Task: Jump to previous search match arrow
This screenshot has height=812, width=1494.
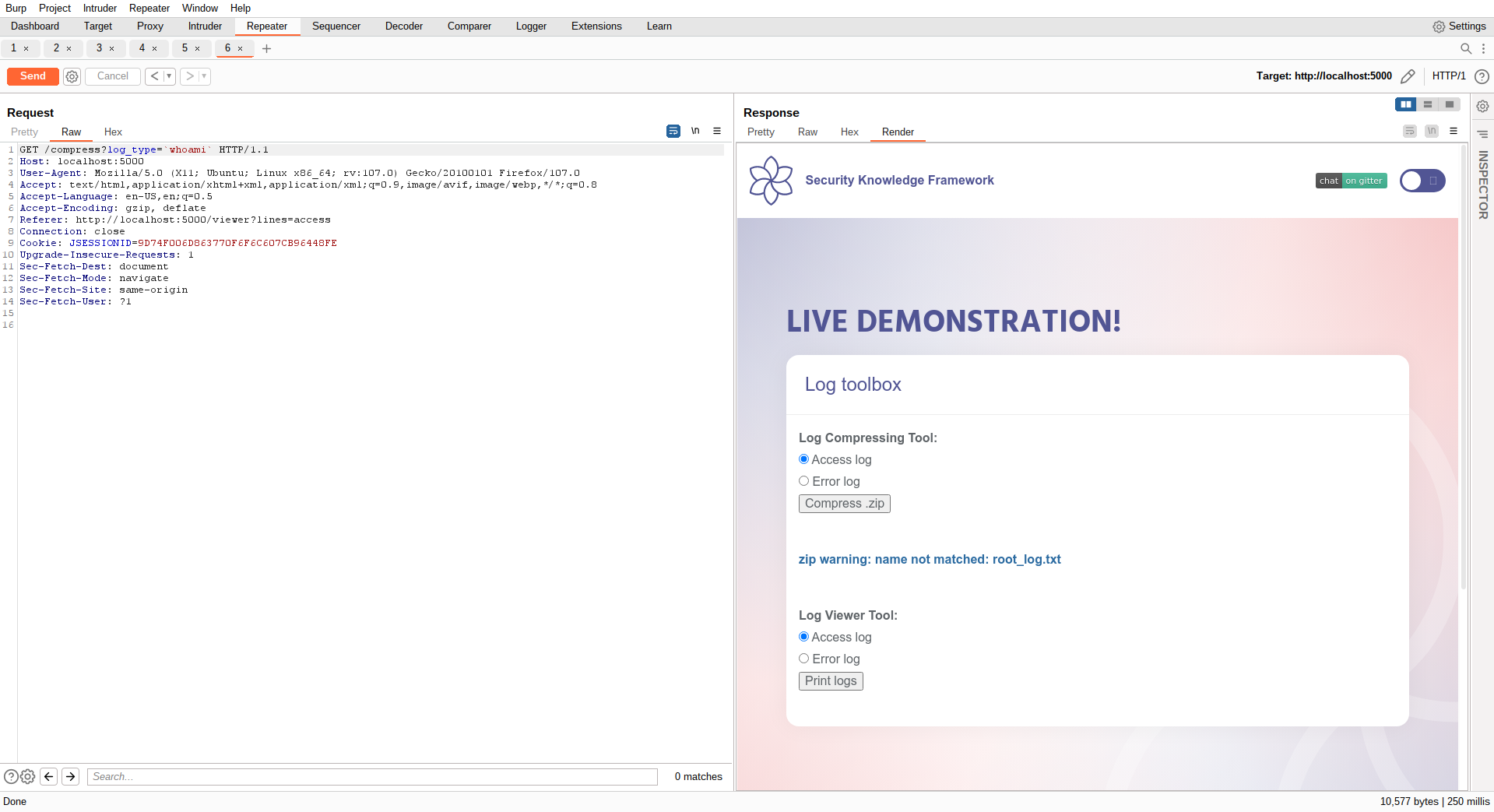Action: [x=48, y=776]
